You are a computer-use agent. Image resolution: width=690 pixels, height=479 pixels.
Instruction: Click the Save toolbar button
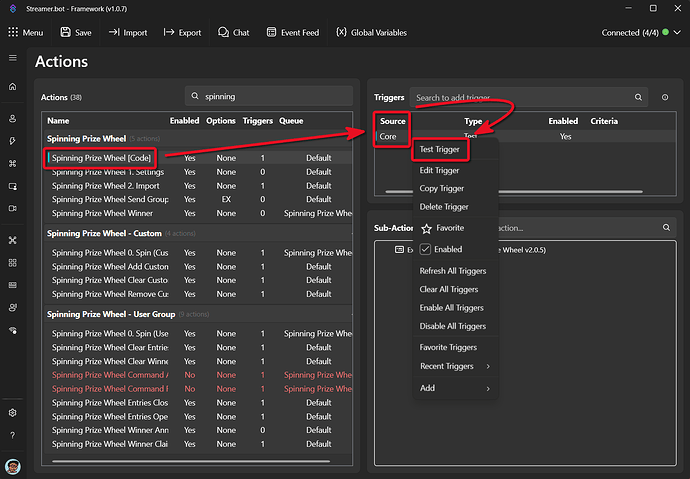click(76, 33)
